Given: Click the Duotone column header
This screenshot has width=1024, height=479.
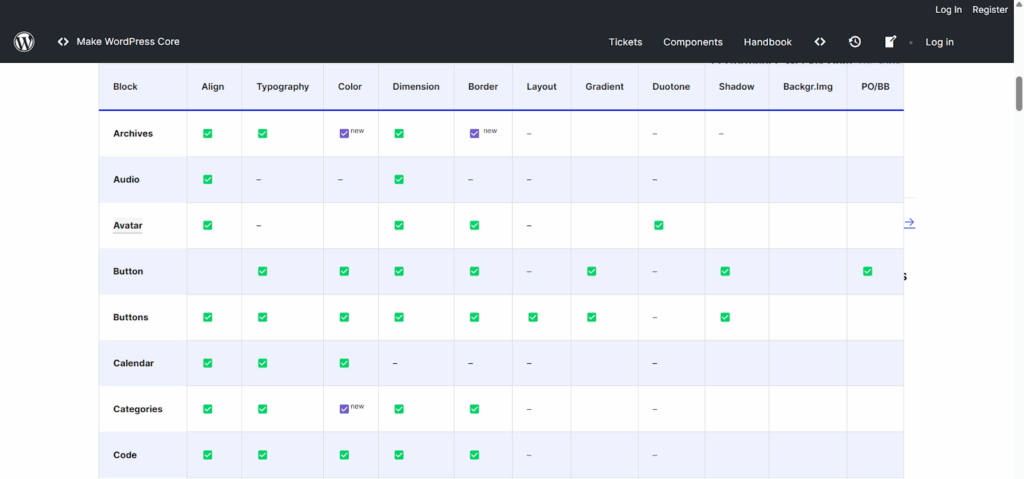Looking at the screenshot, I should [671, 86].
